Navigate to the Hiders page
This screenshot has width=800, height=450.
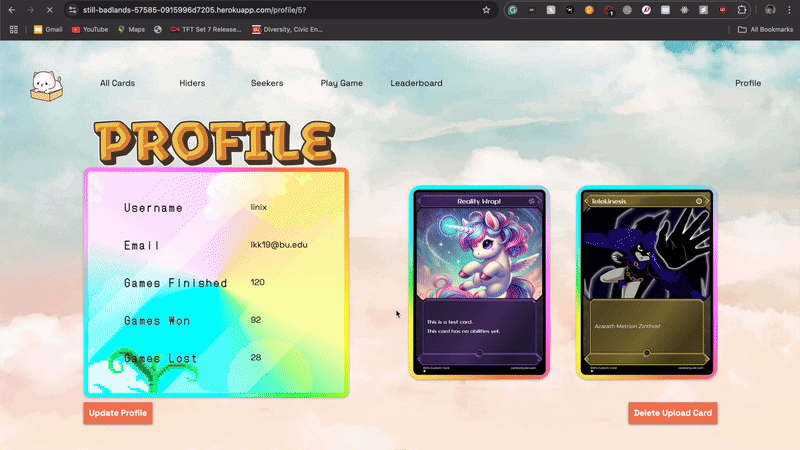pyautogui.click(x=192, y=83)
